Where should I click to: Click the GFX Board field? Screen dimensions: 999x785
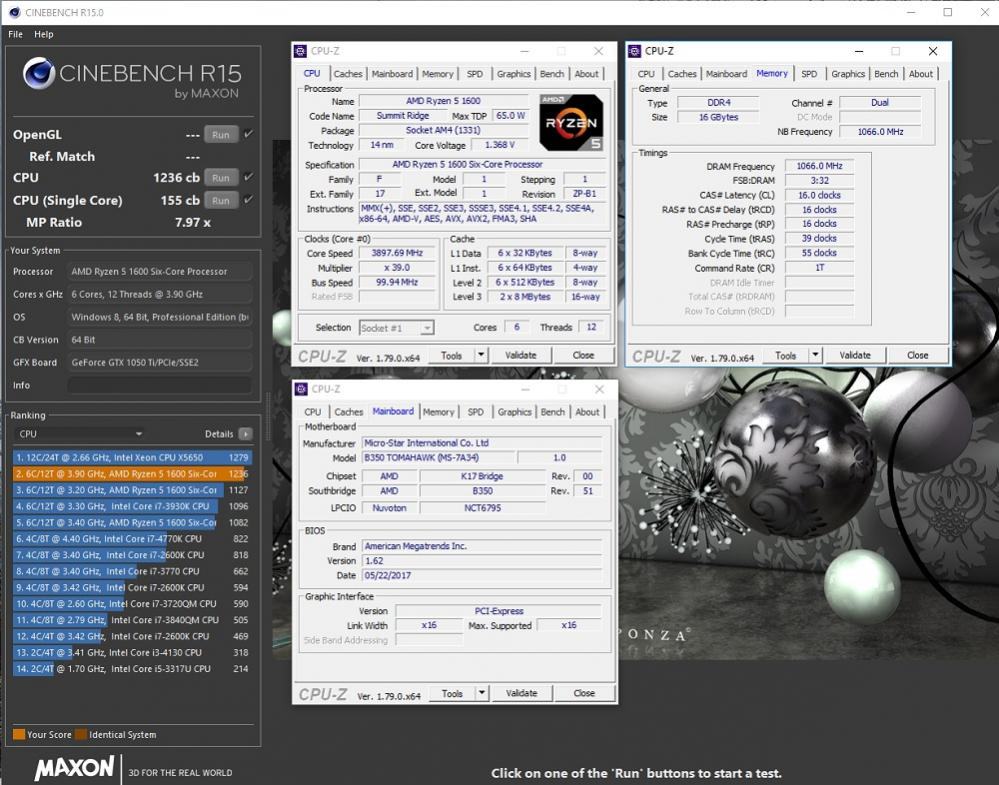click(159, 363)
